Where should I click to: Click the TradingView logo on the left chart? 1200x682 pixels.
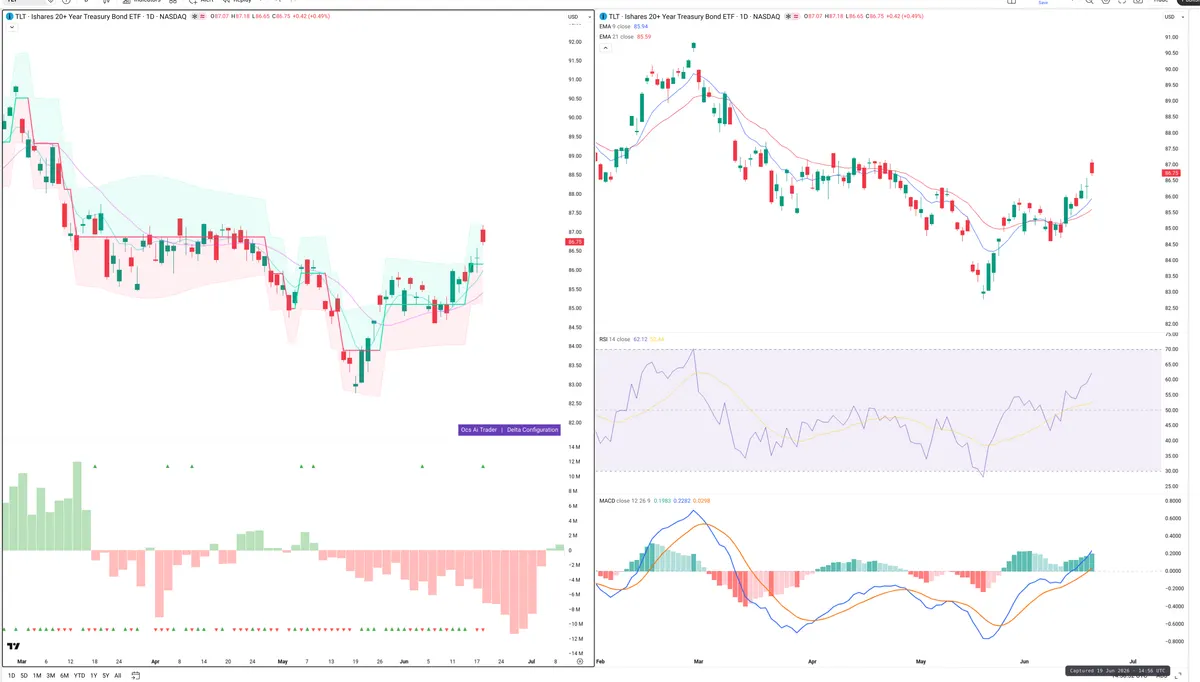[x=13, y=646]
